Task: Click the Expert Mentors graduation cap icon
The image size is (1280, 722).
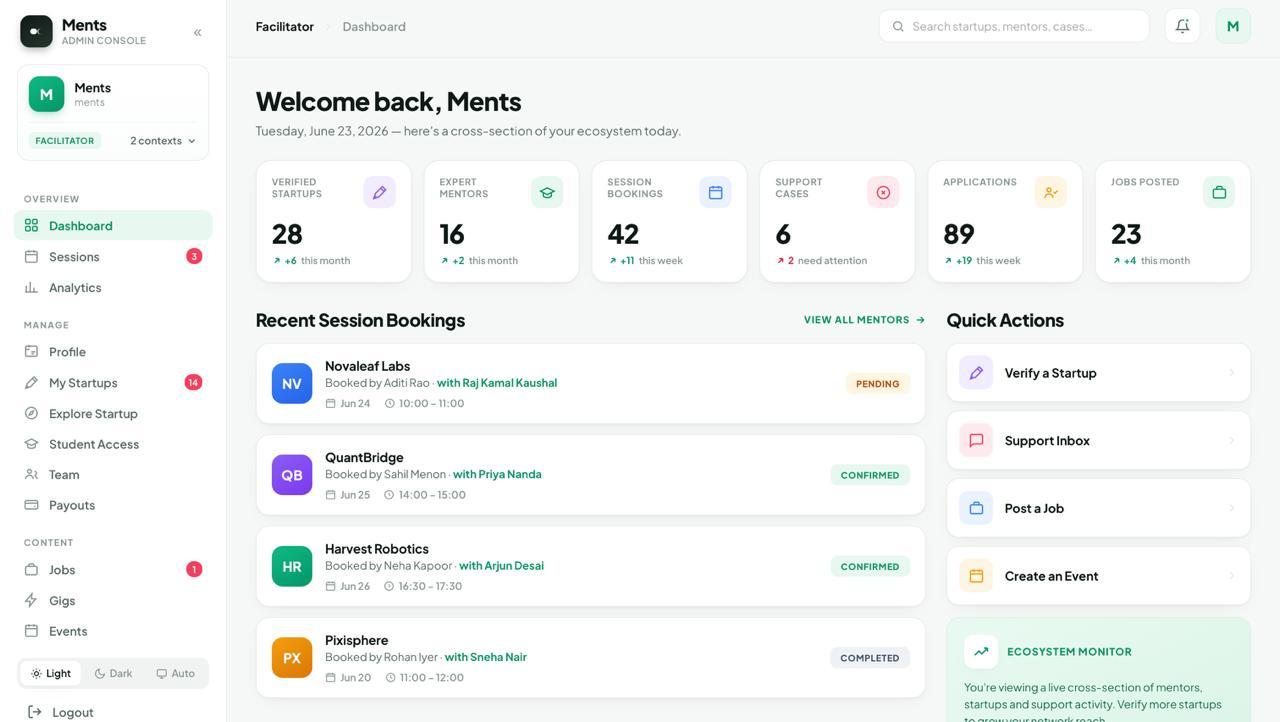Action: tap(547, 192)
